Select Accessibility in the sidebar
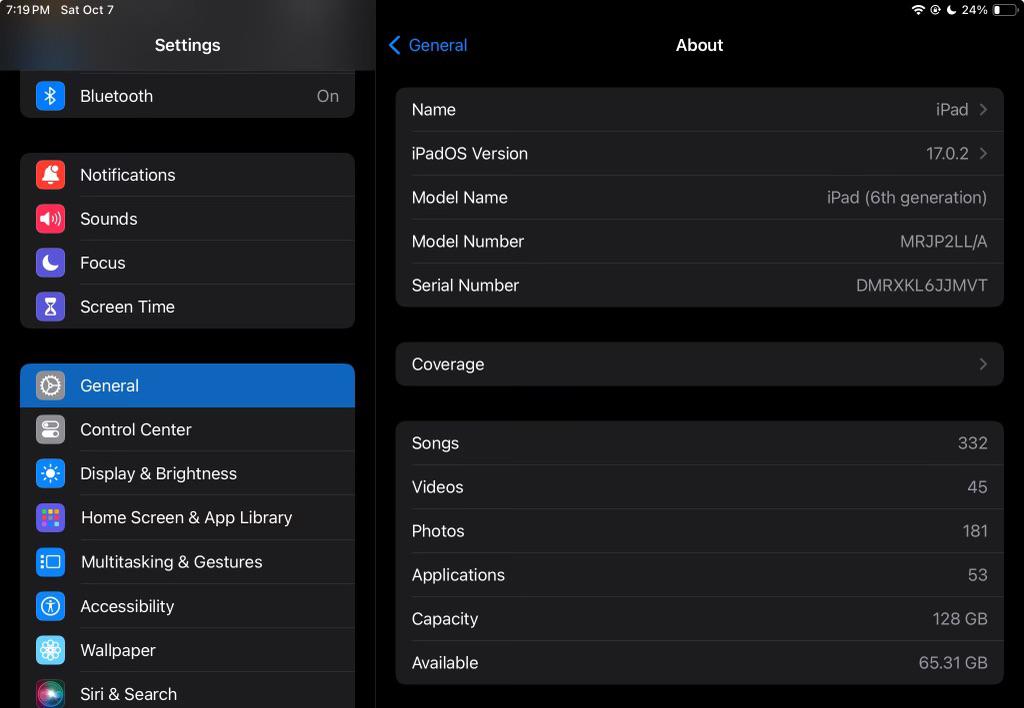1024x708 pixels. pos(187,606)
